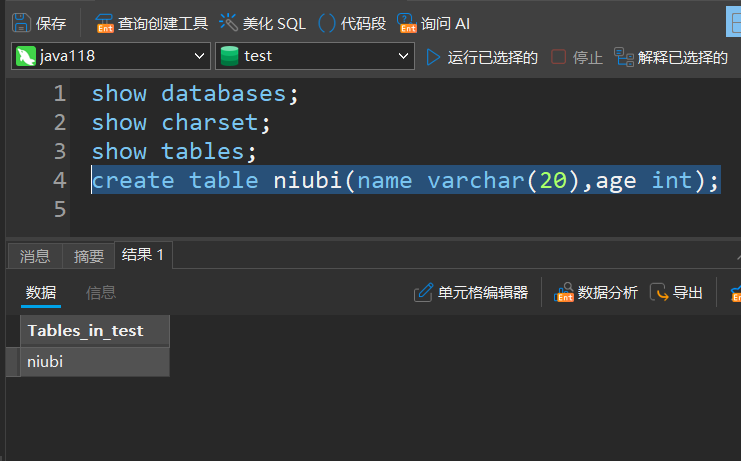Image resolution: width=741 pixels, height=461 pixels.
Task: Click the MySQL dolphin connection icon
Action: [x=26, y=56]
